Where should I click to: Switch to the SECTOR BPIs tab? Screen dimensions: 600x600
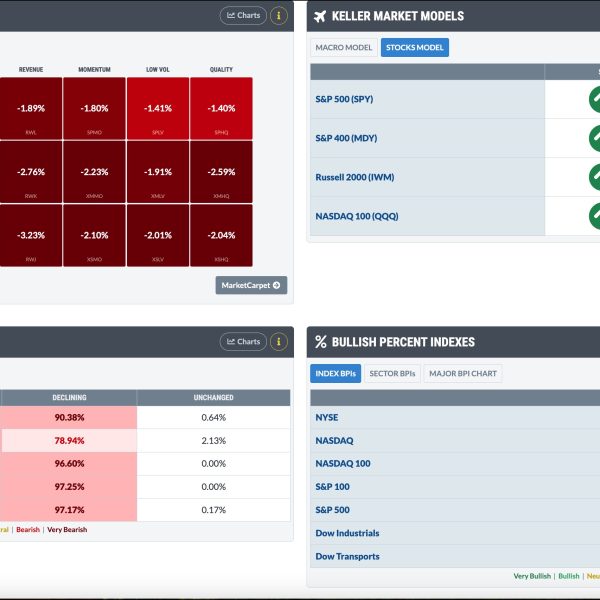click(392, 373)
